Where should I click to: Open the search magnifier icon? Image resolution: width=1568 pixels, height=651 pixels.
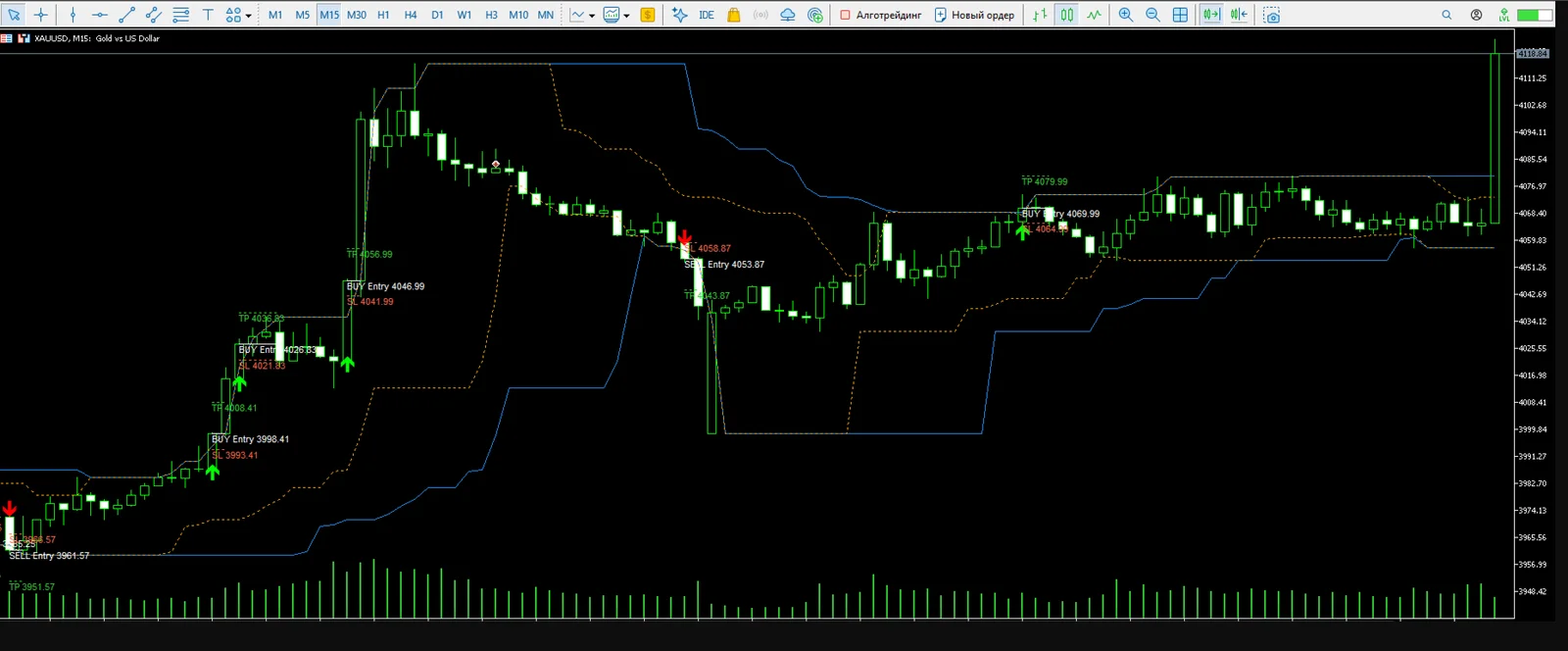[1446, 15]
